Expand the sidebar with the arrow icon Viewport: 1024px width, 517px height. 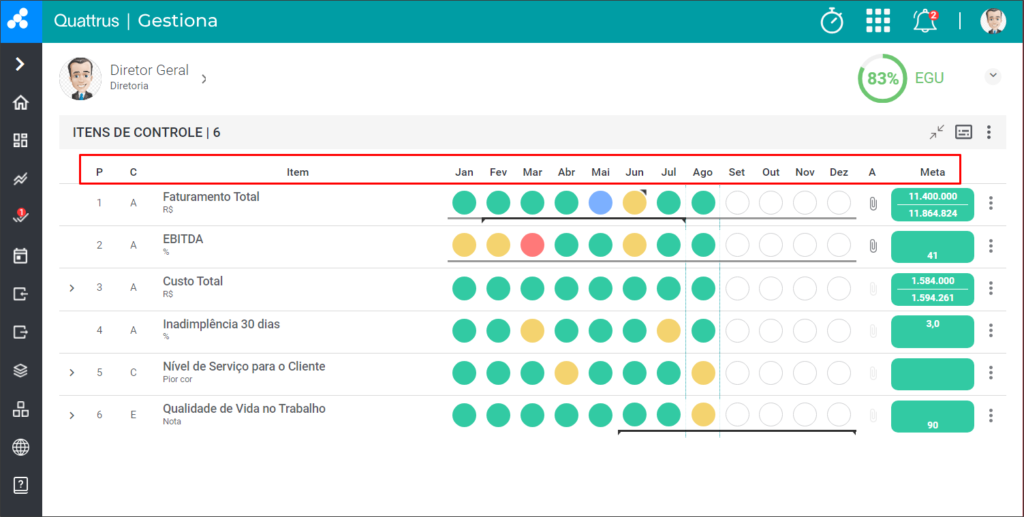[x=20, y=63]
